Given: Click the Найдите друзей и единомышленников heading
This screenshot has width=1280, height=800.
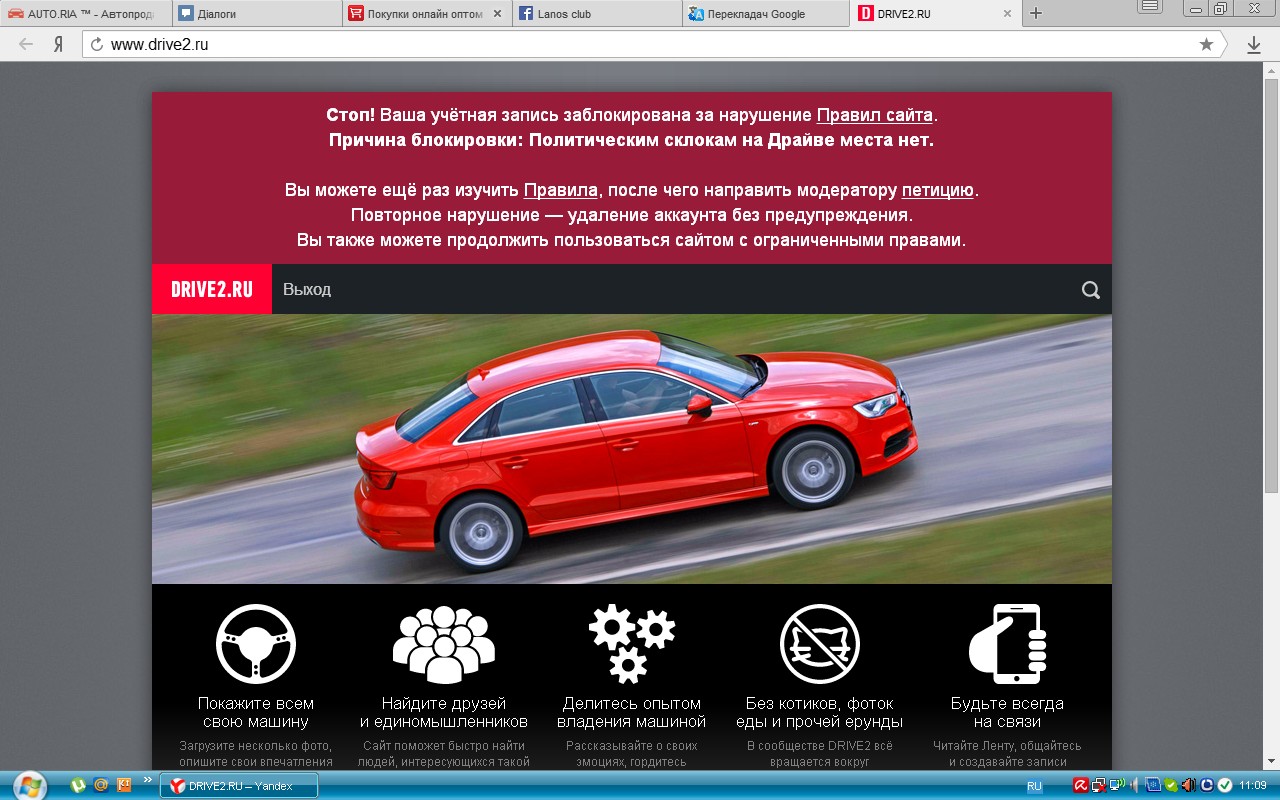Looking at the screenshot, I should tap(444, 713).
